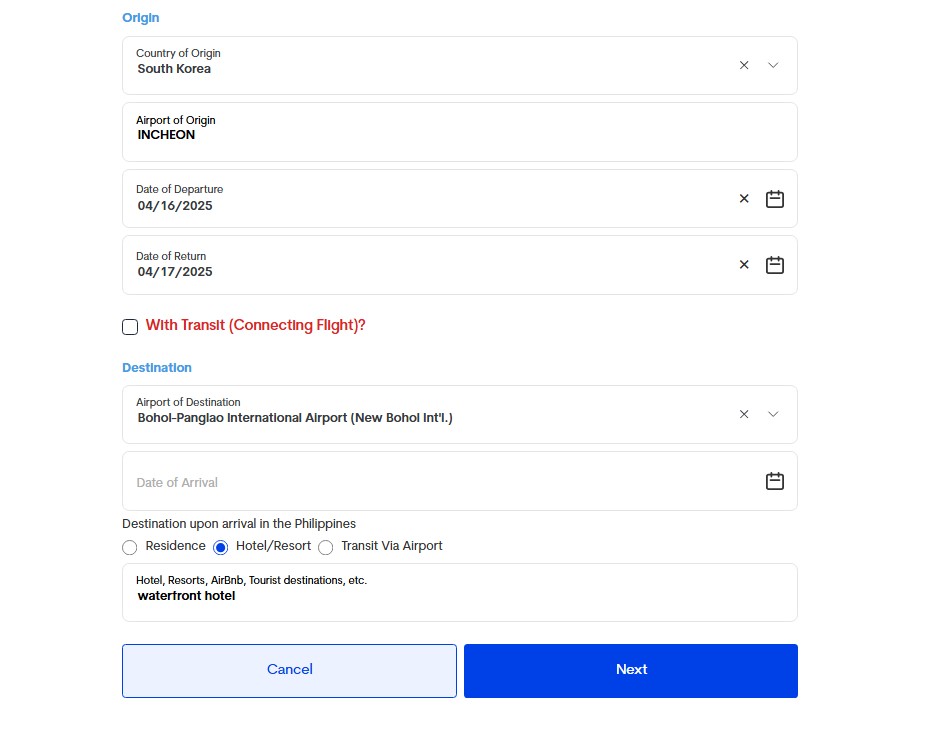Click the Date of Arrival field
This screenshot has height=729, width=928.
(460, 481)
